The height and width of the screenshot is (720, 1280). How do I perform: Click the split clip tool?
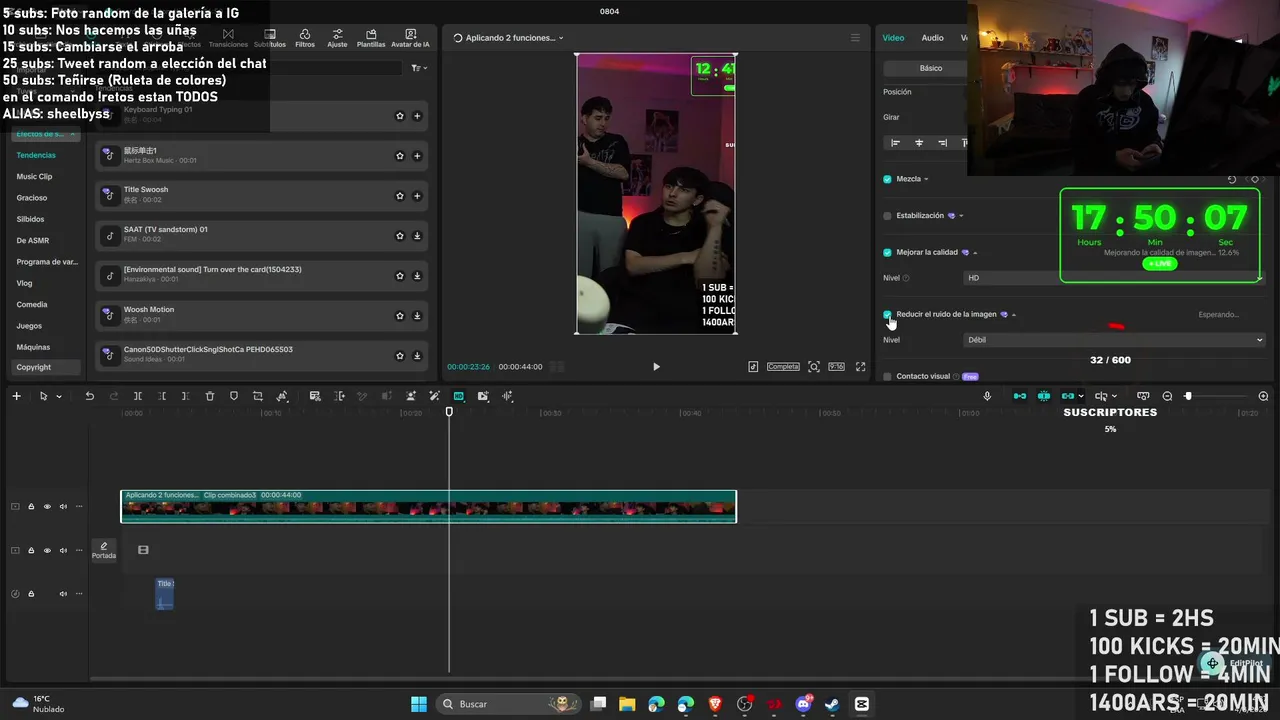(x=138, y=396)
